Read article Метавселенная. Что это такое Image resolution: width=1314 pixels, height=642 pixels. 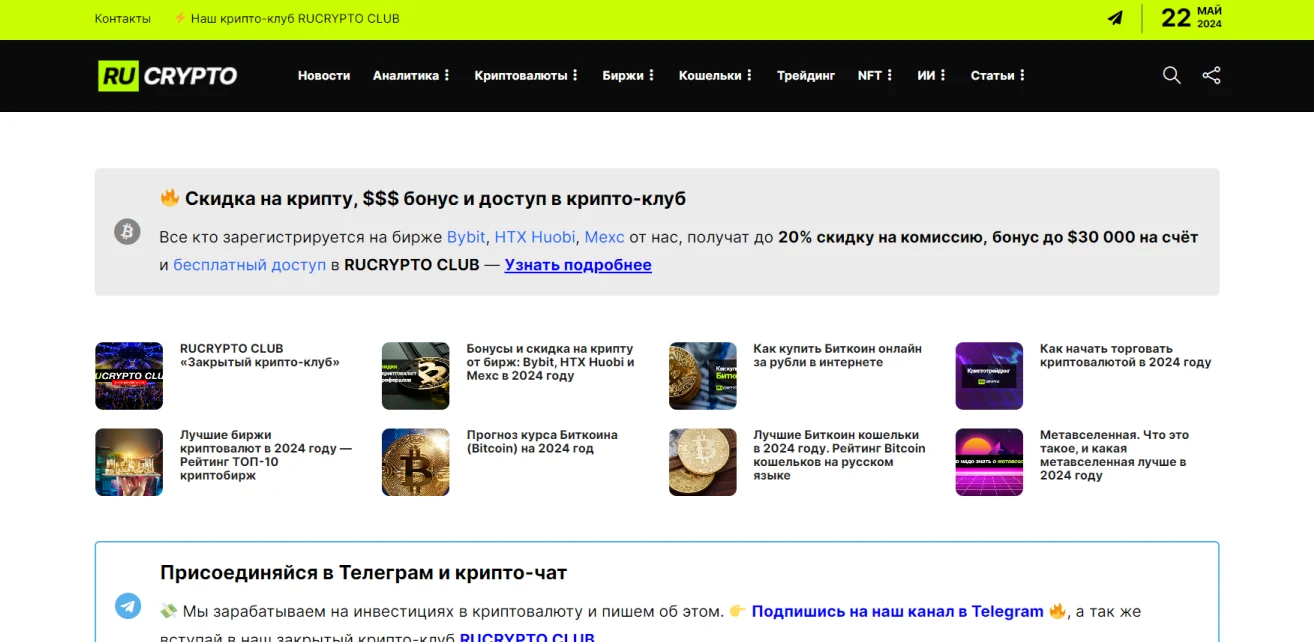point(1115,455)
